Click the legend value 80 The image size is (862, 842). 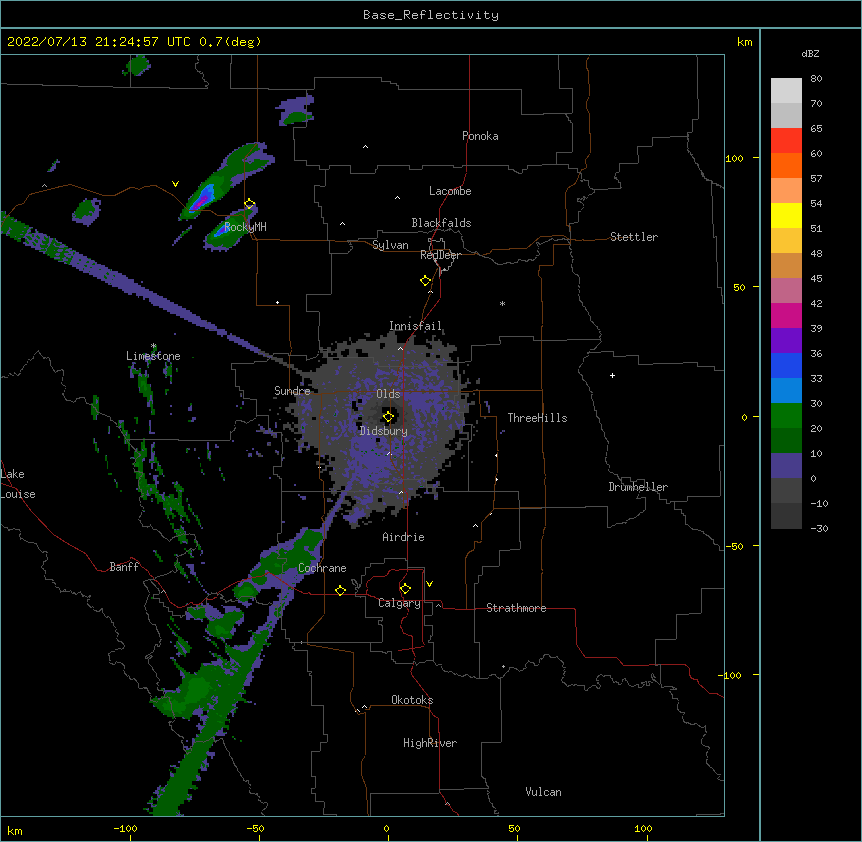click(x=816, y=79)
